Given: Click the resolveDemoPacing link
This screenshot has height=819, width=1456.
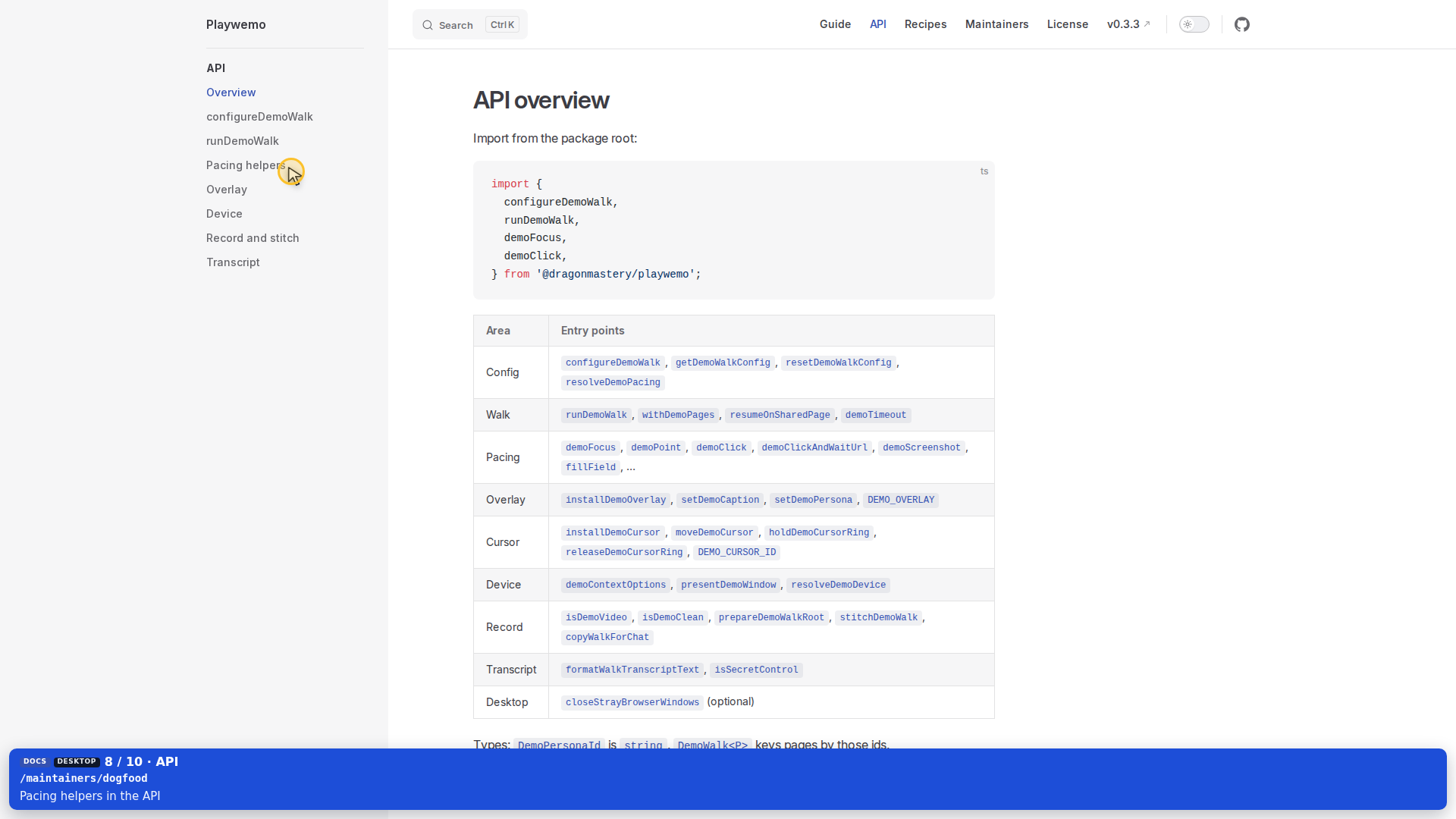Looking at the screenshot, I should point(613,382).
